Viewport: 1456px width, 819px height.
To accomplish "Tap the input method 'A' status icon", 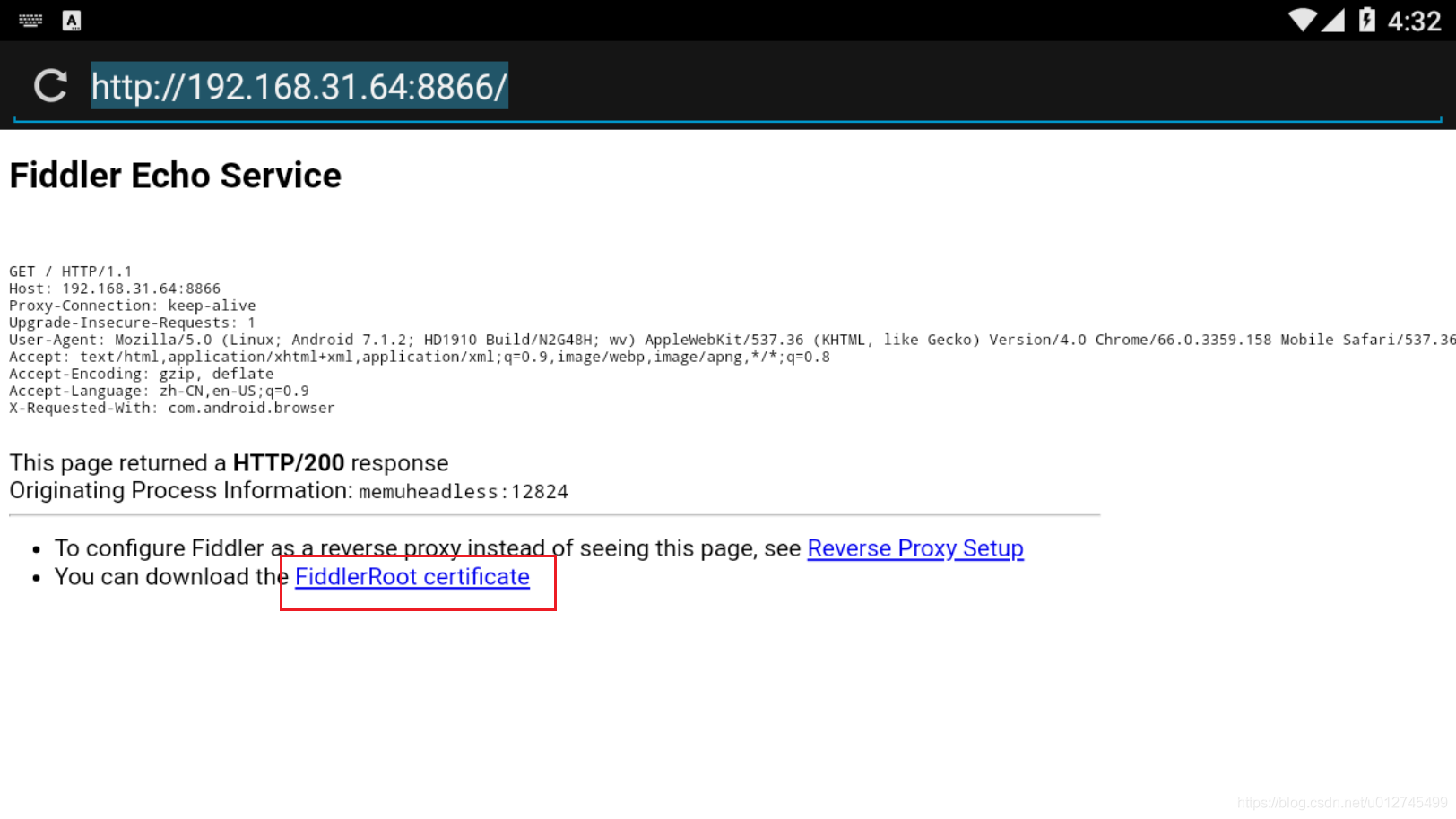I will tap(72, 20).
